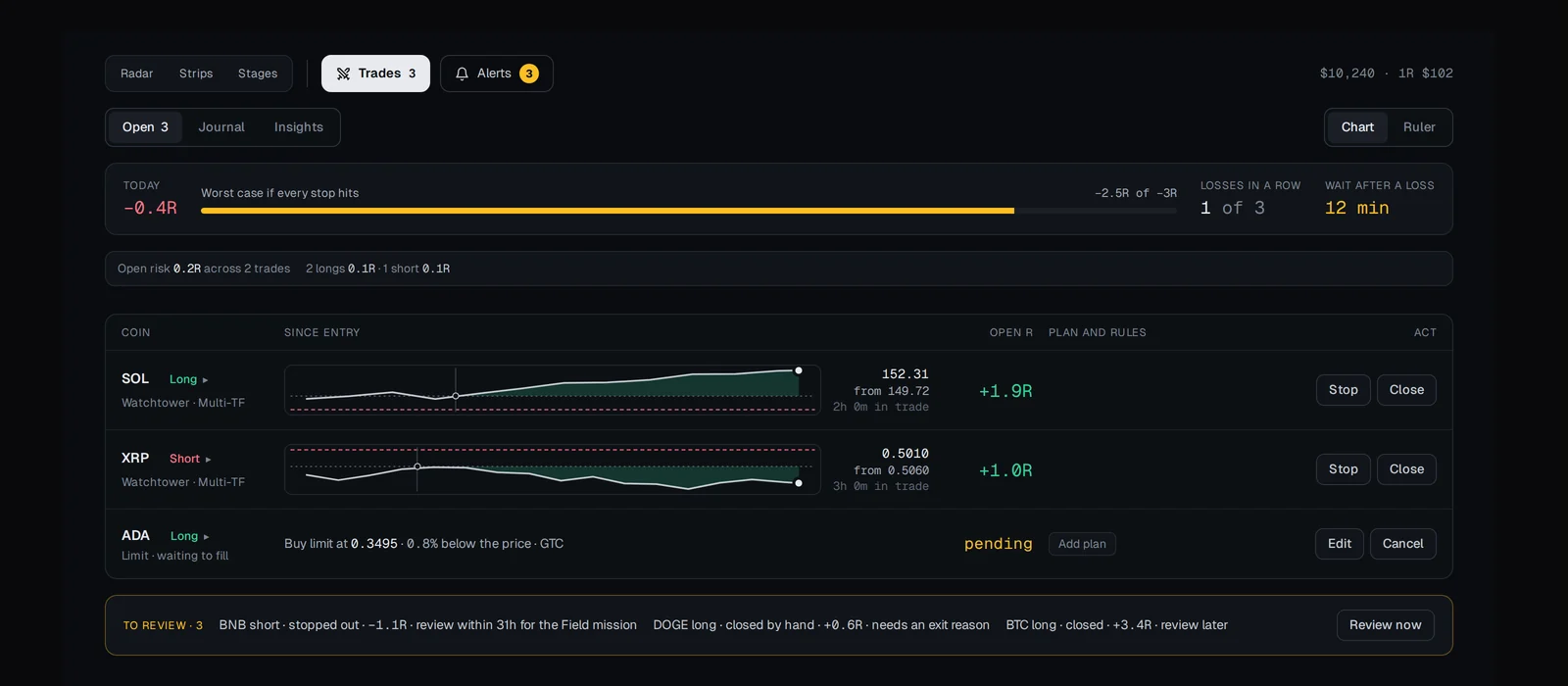1568x686 pixels.
Task: Click the ADA pending status
Action: pos(999,544)
